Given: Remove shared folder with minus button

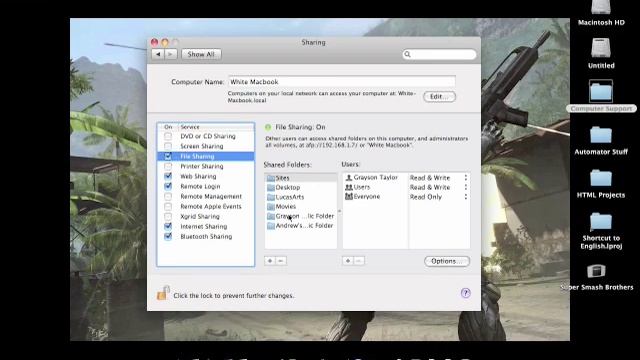Looking at the screenshot, I should click(281, 261).
